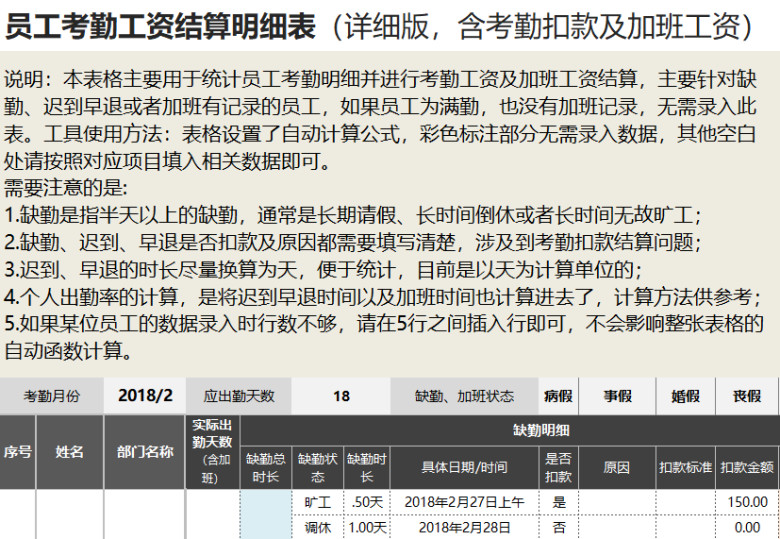Click the 缺勤、加班状态 label cell
This screenshot has height=539, width=780.
click(465, 396)
